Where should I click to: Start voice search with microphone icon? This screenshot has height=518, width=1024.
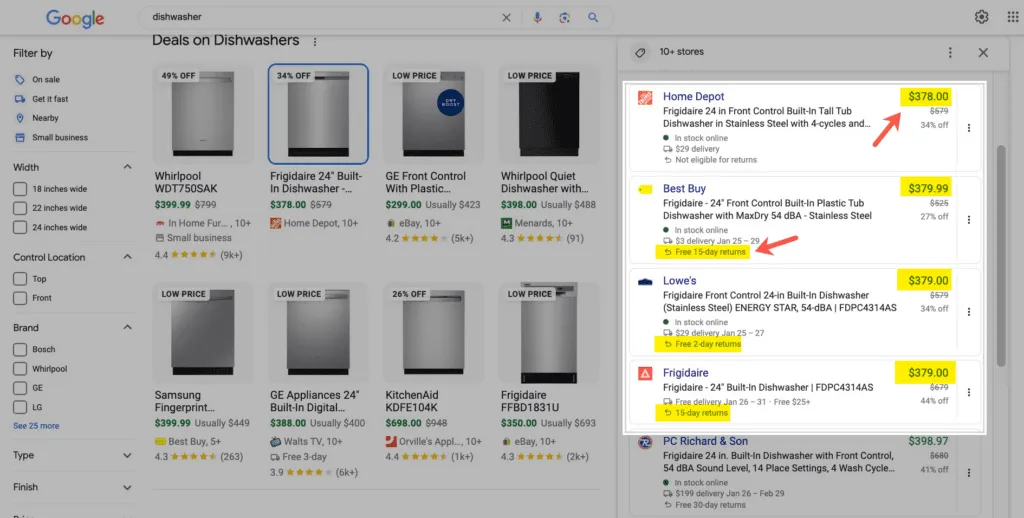point(537,18)
